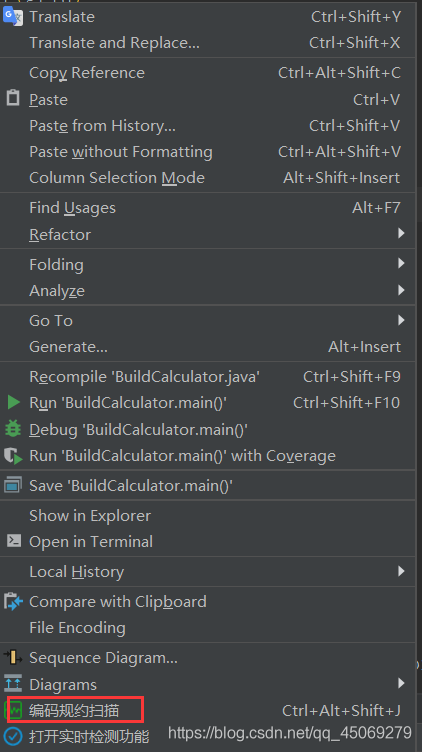Click the green Run triangle icon

point(13,402)
